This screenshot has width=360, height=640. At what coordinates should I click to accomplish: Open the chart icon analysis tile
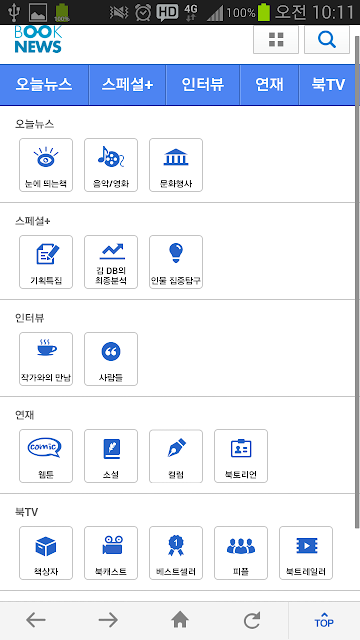(111, 262)
